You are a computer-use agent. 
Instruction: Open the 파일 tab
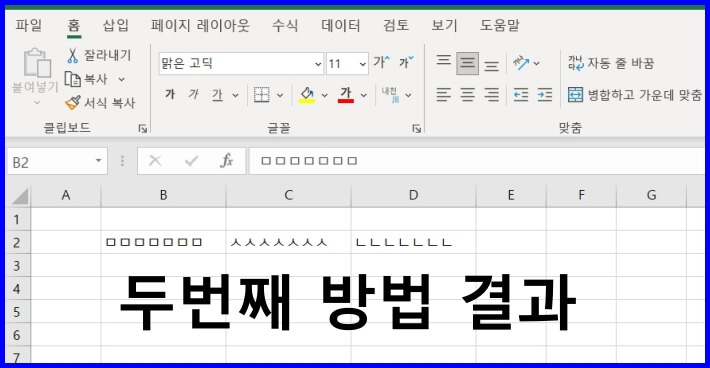pyautogui.click(x=28, y=25)
